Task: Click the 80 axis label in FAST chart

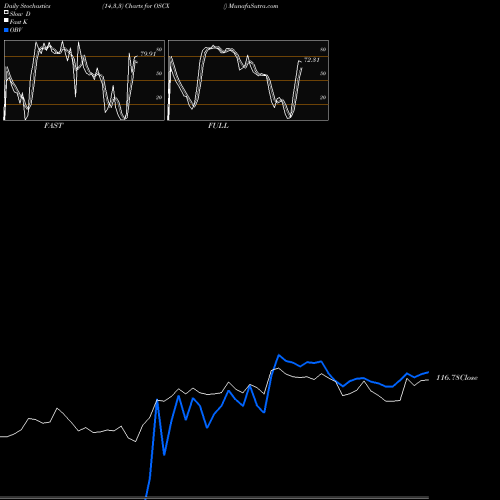Action: tap(159, 49)
